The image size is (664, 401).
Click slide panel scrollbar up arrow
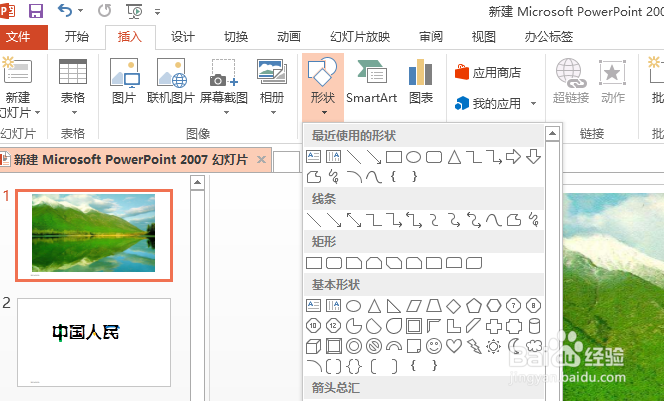tap(197, 183)
